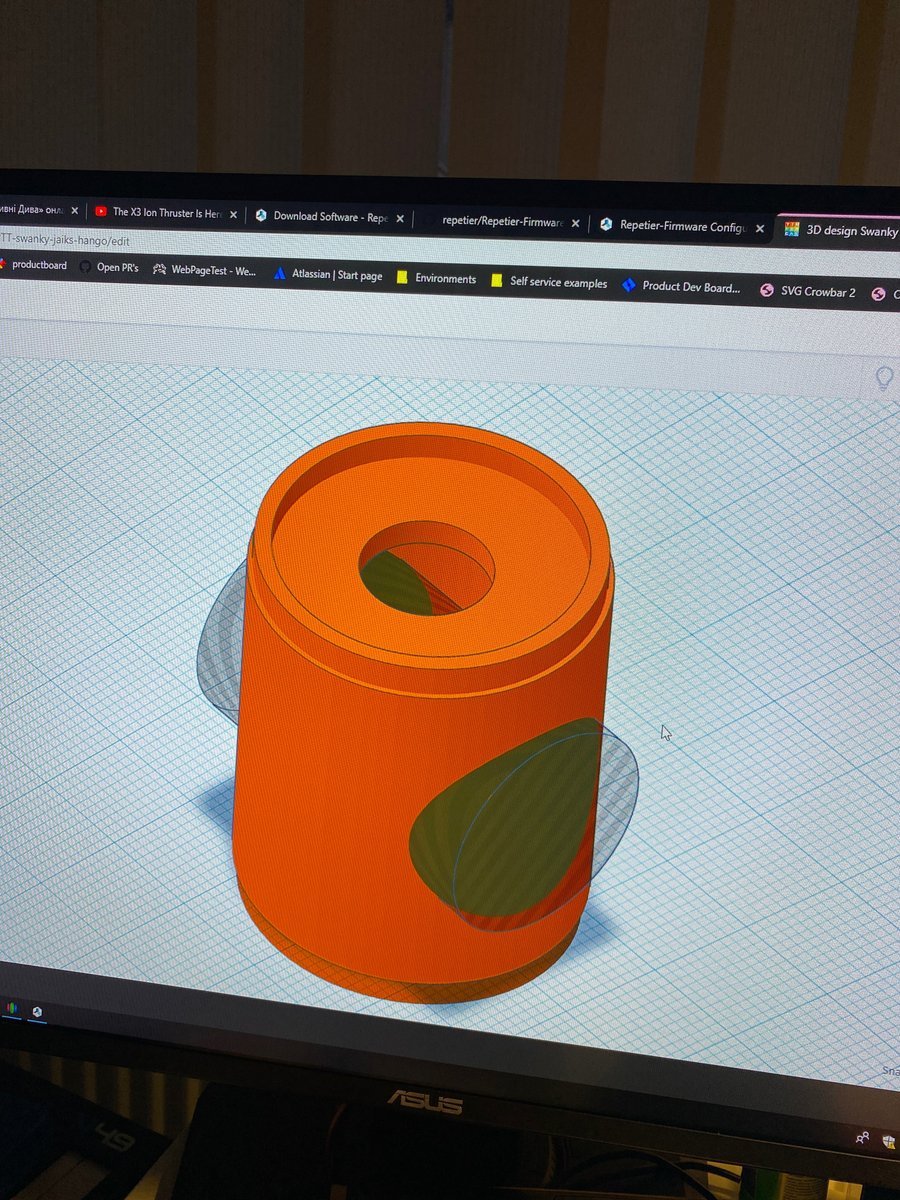Click the lightbulb show-all icon in Tinkercad
Screen dimensions: 900x1200
(885, 378)
